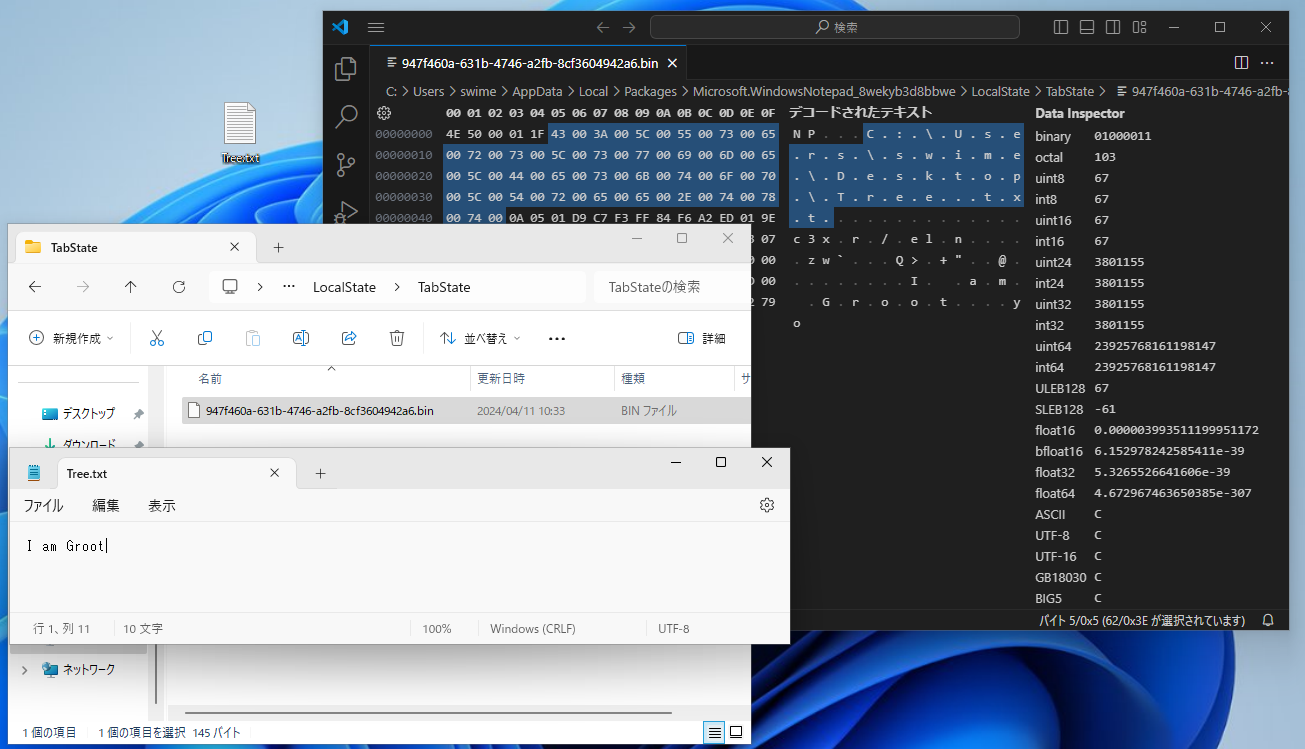Open VS Code hamburger menu

[376, 27]
